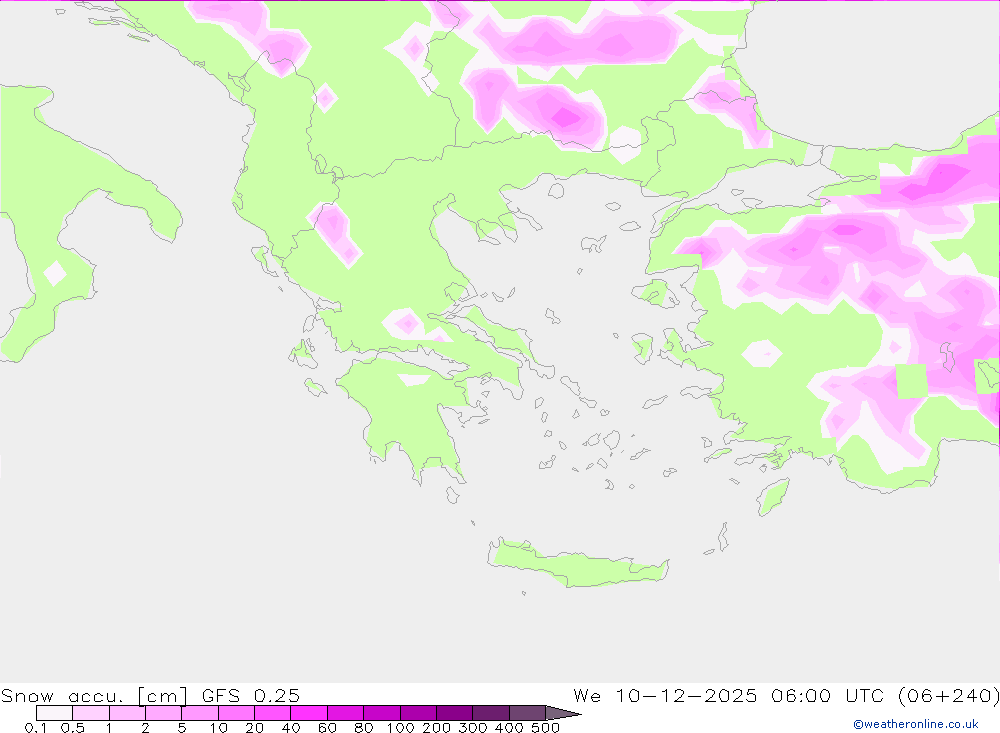This screenshot has width=1000, height=733.
Task: Click the 200–300 cm dark purple swatch
Action: [x=455, y=713]
